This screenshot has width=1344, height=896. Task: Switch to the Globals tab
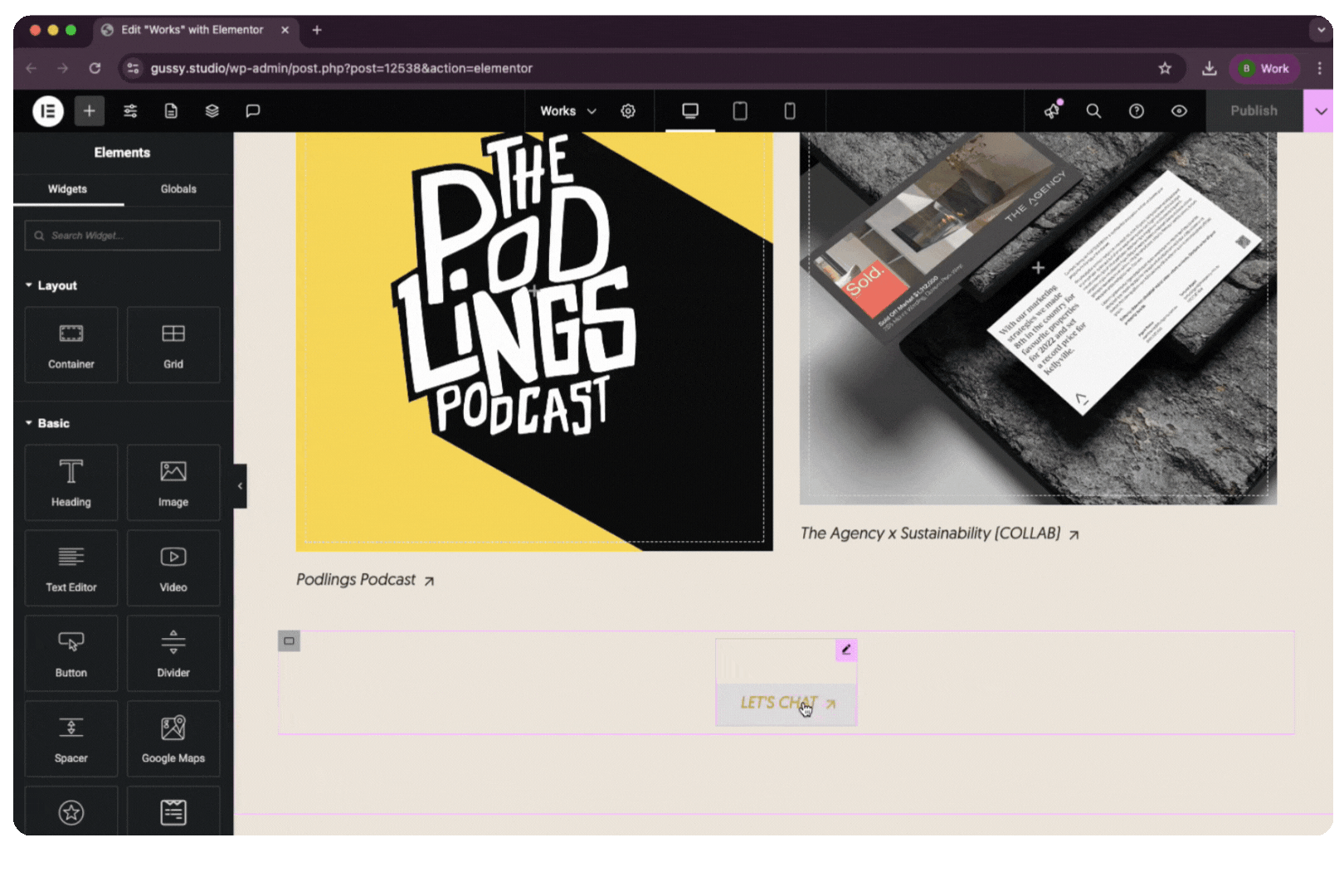click(178, 189)
